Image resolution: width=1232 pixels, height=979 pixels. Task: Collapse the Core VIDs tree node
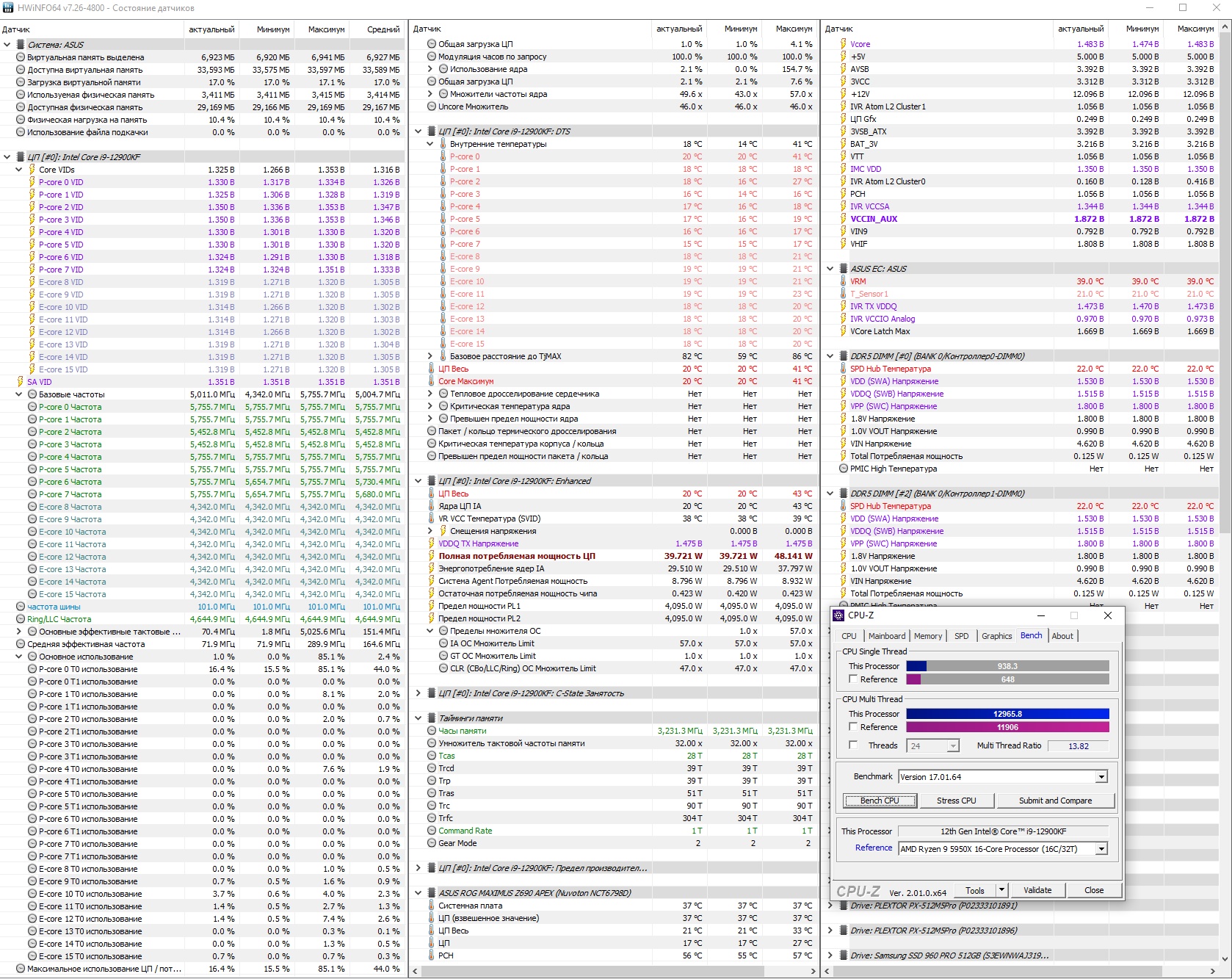click(19, 170)
